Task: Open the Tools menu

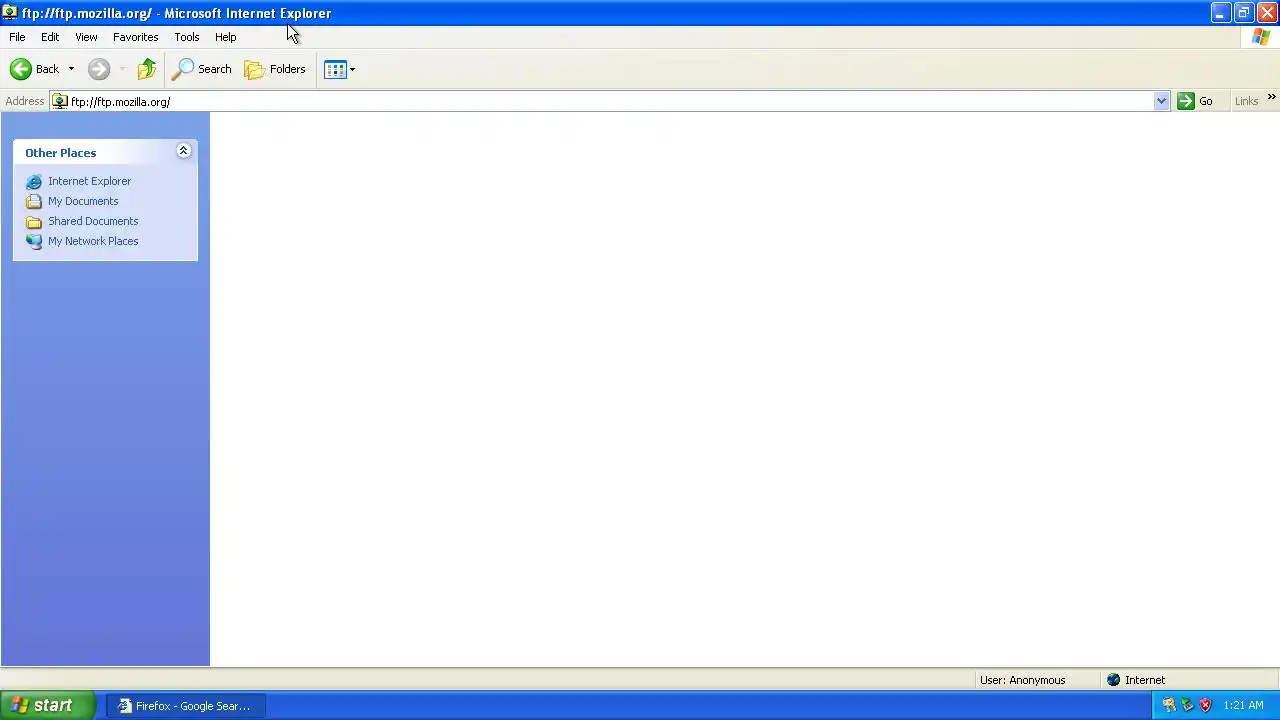Action: pos(187,37)
